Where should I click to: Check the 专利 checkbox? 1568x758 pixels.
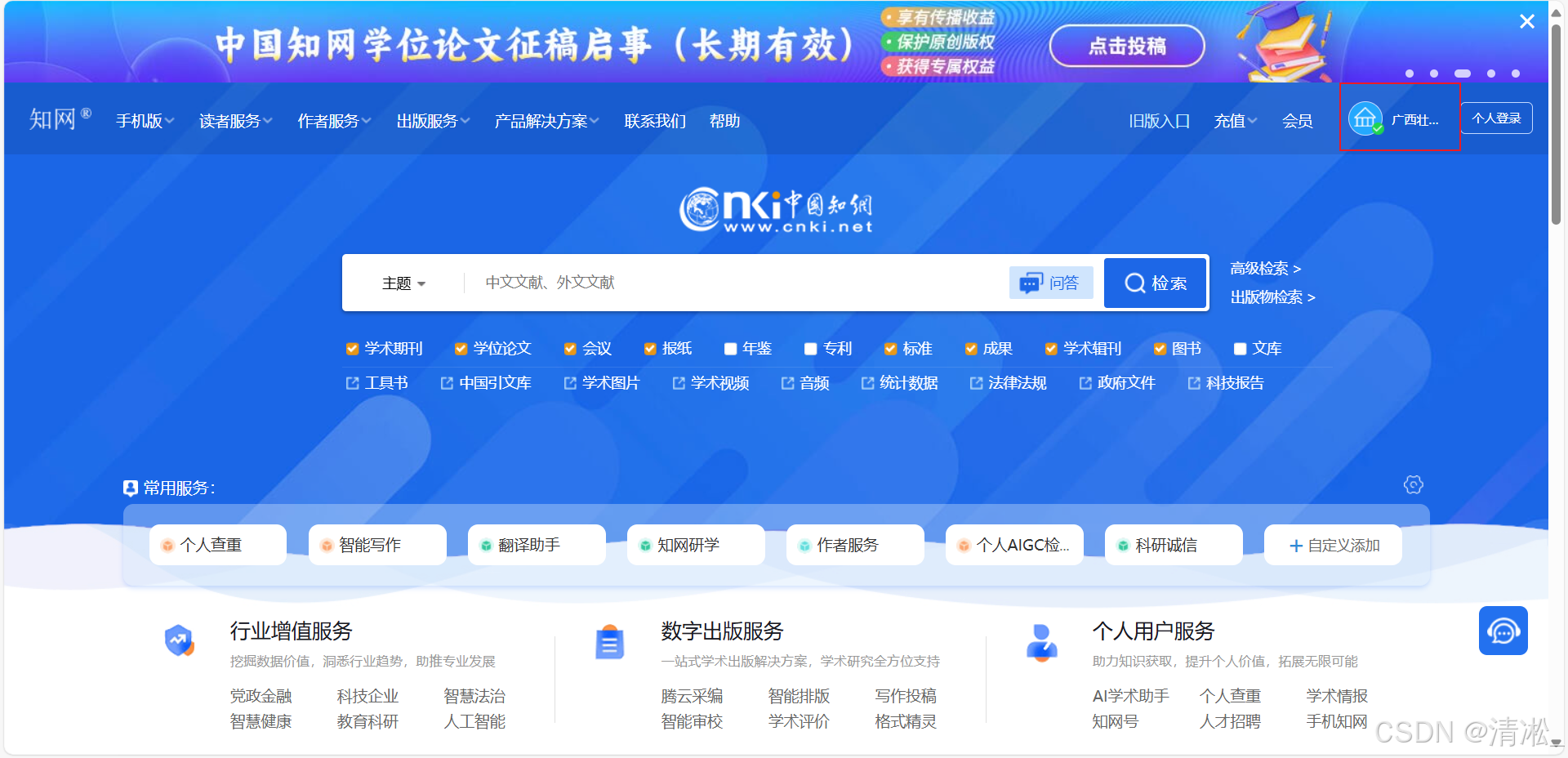[810, 349]
